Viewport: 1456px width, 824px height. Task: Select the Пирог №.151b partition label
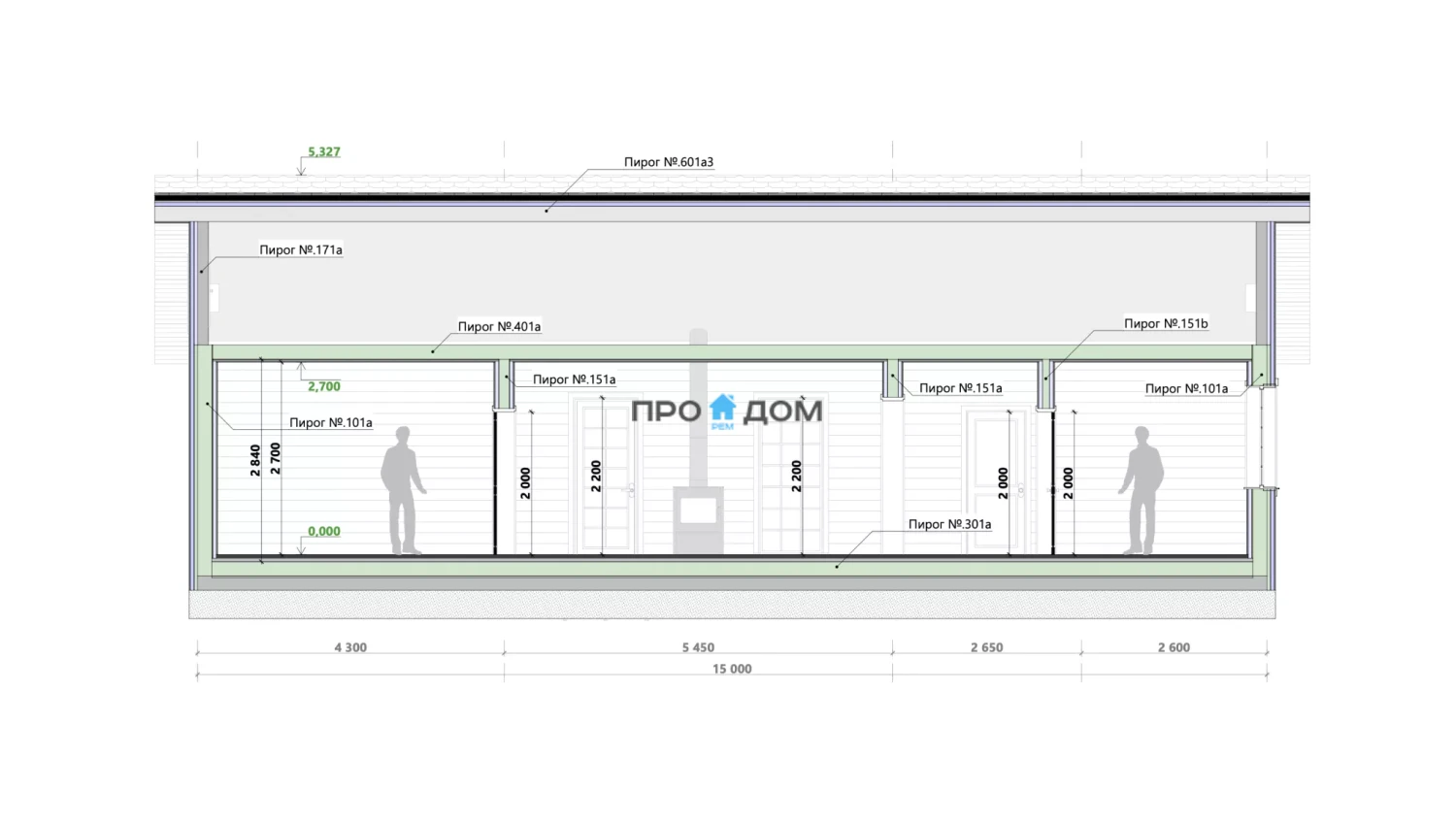click(x=1166, y=323)
